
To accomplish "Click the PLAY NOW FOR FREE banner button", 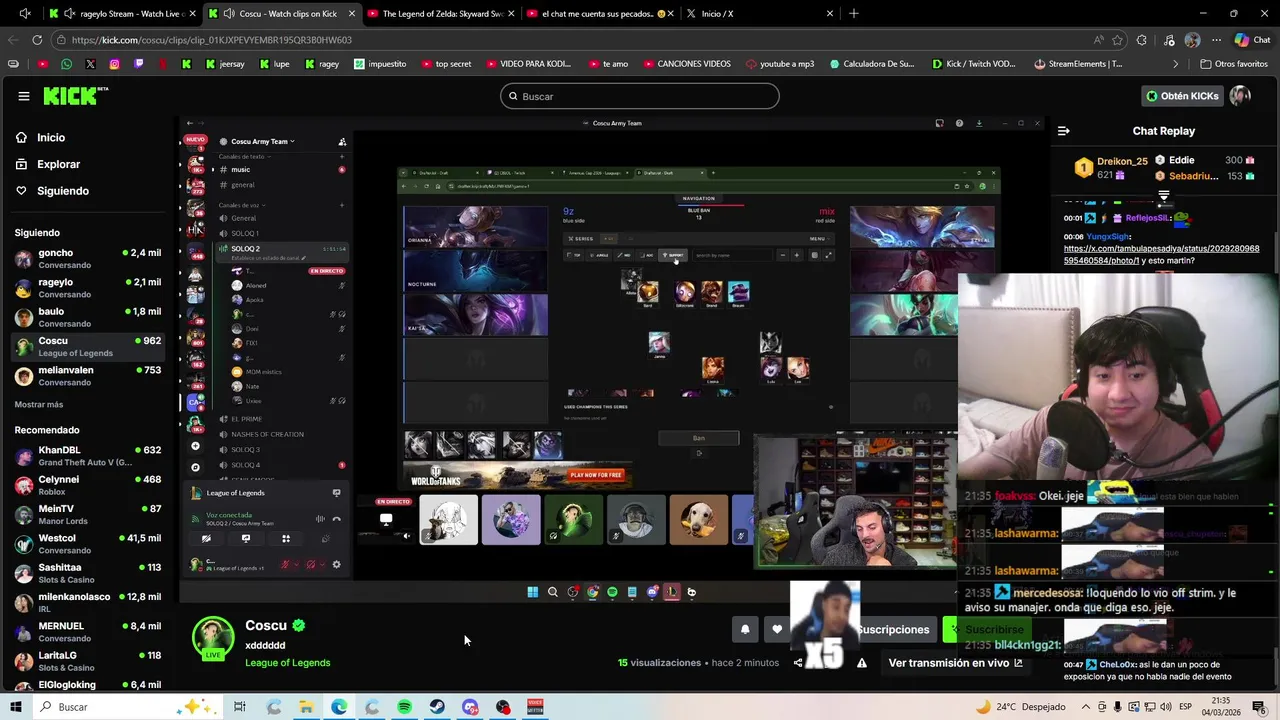I will click(x=596, y=475).
